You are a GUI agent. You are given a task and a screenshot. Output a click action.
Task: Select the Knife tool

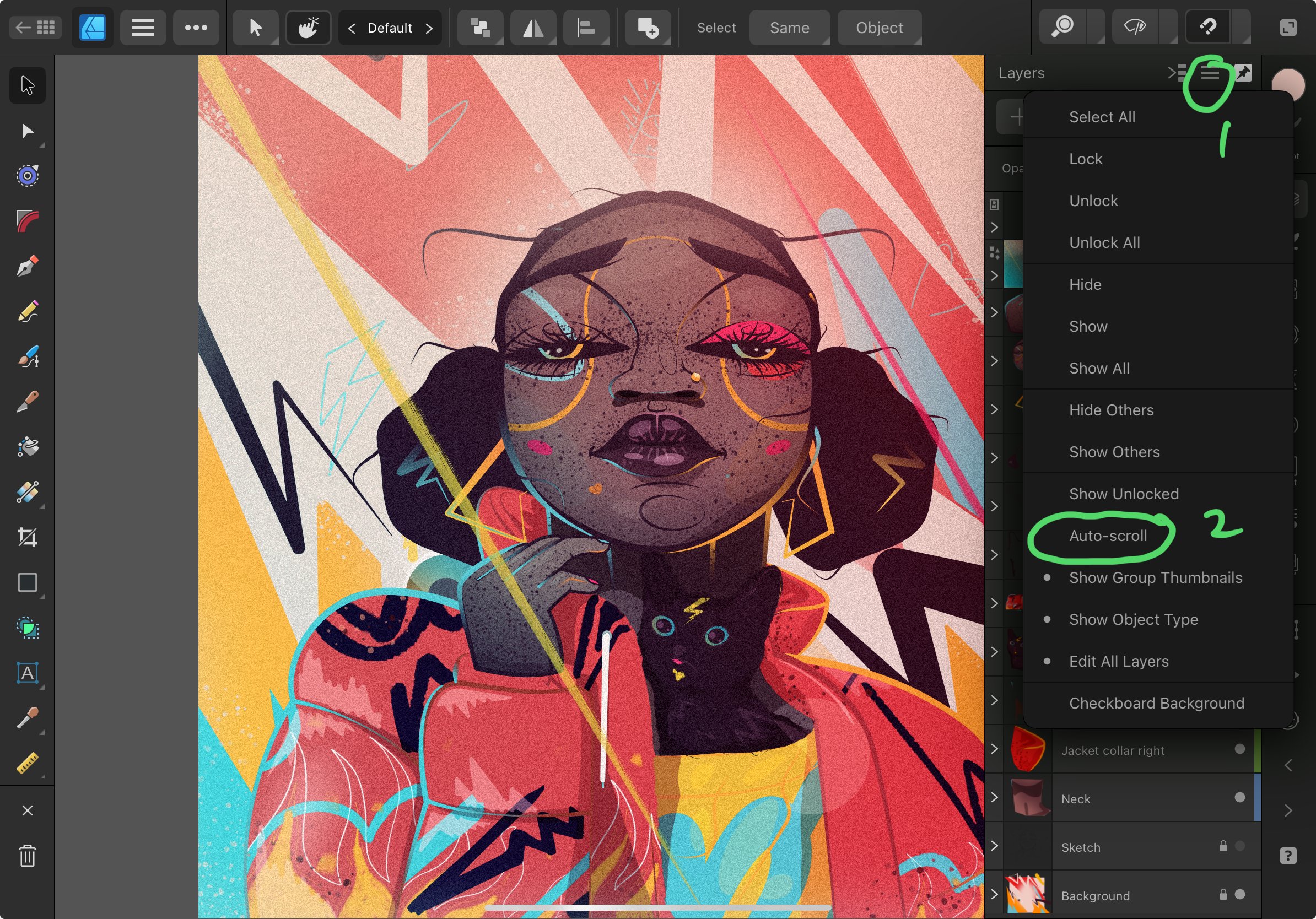28,402
